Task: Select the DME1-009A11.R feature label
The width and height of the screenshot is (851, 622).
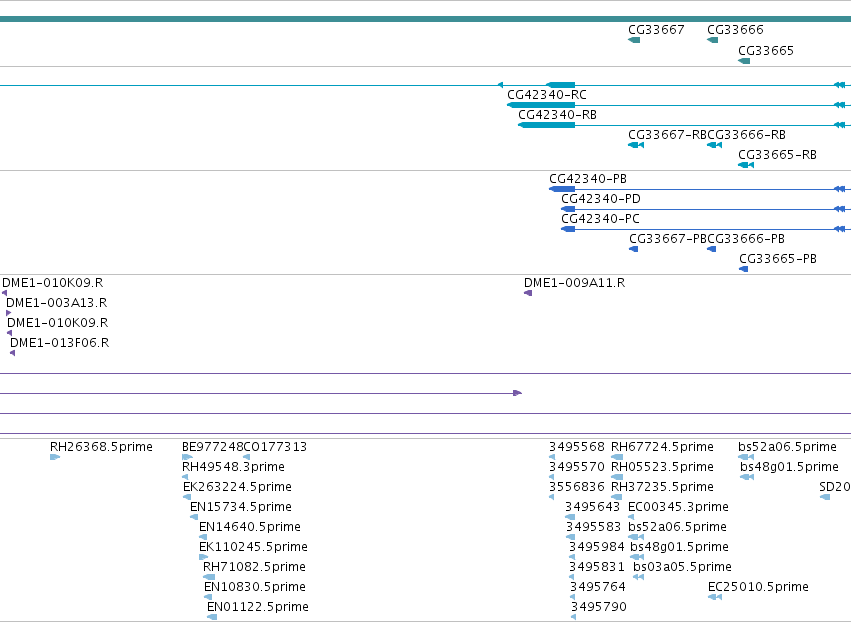Action: click(574, 283)
